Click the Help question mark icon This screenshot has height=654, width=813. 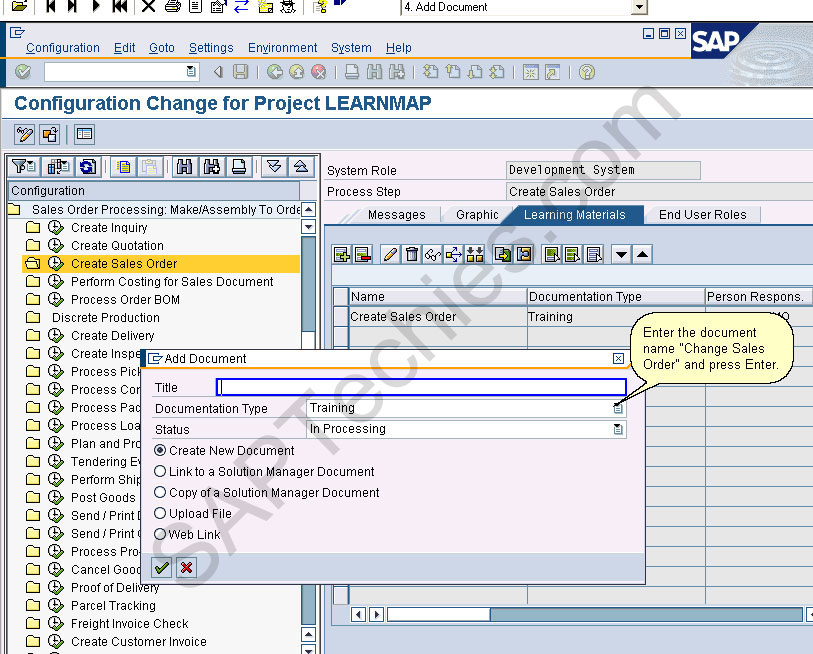(586, 72)
